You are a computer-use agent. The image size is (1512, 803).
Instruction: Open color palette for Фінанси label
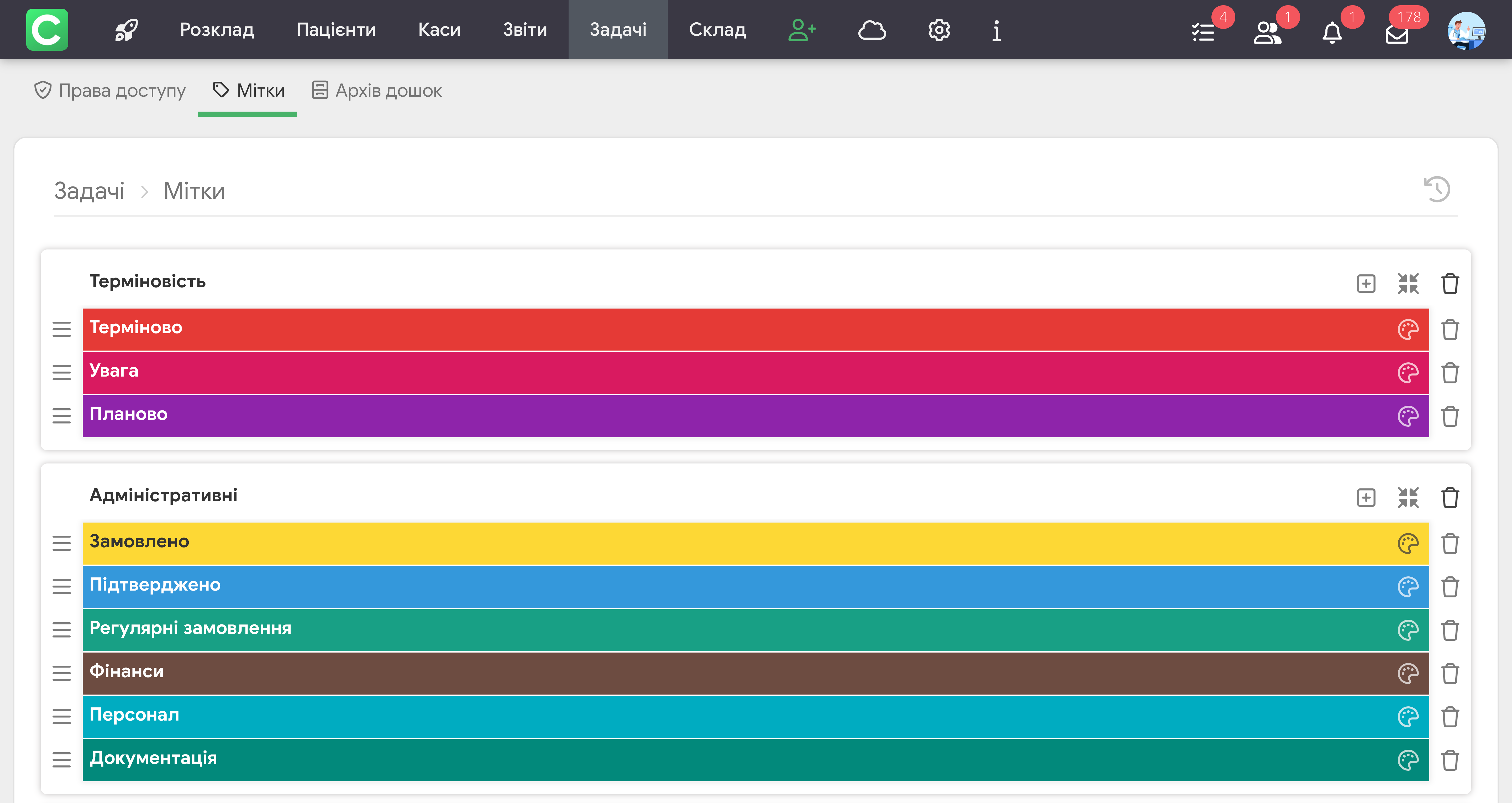tap(1408, 673)
